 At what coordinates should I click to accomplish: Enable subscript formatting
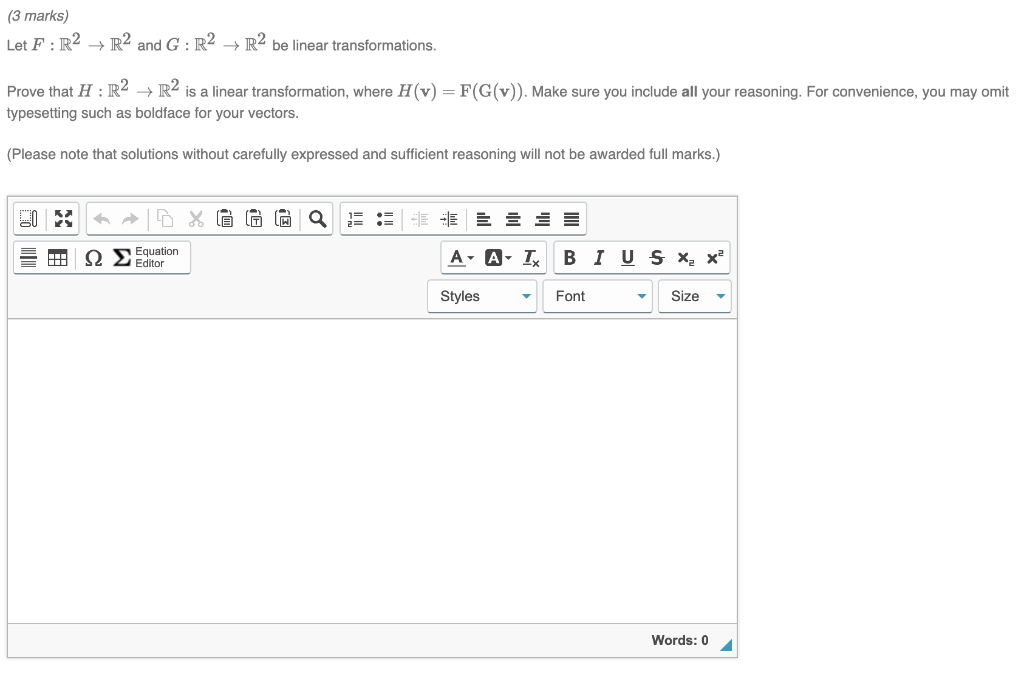(x=685, y=257)
